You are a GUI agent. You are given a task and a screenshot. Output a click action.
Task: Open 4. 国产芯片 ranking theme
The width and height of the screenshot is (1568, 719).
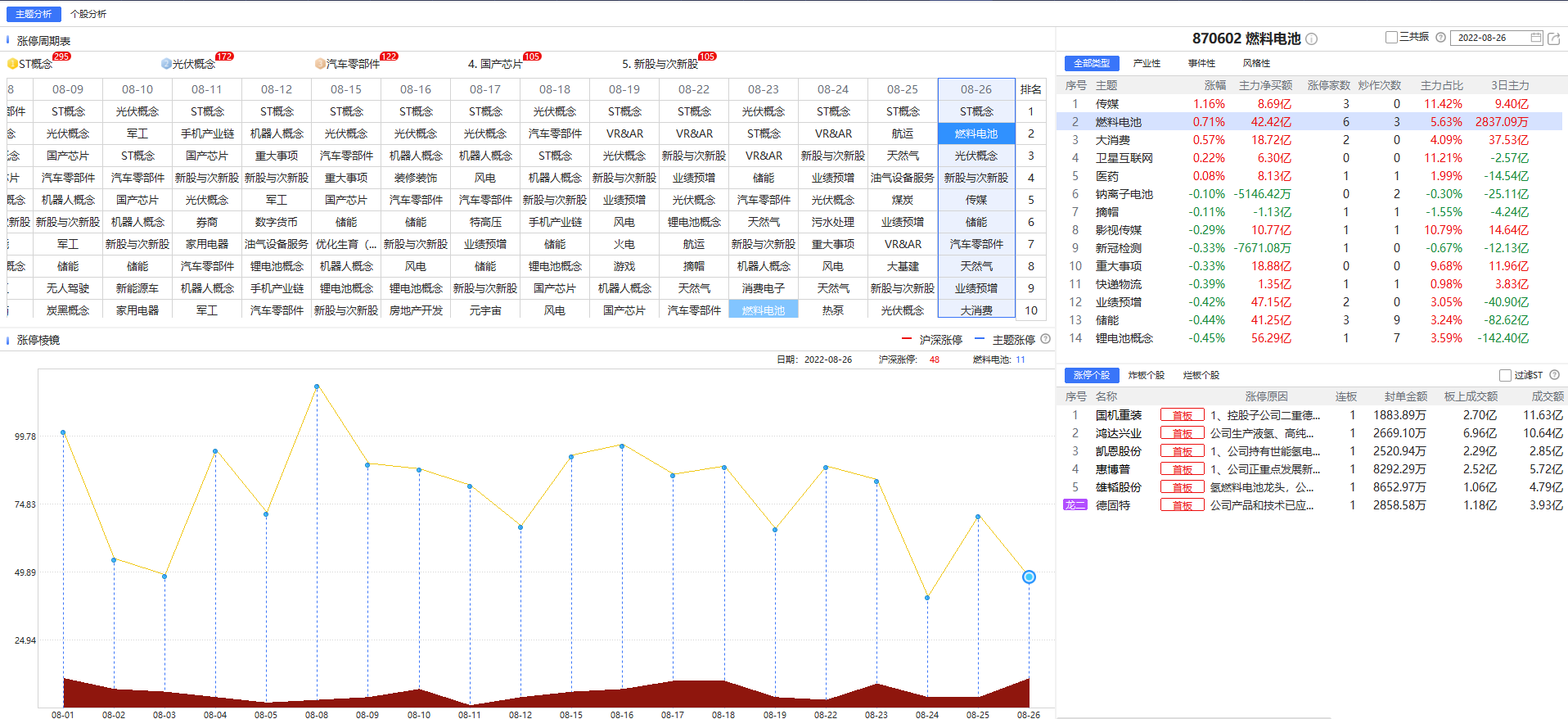tap(495, 64)
